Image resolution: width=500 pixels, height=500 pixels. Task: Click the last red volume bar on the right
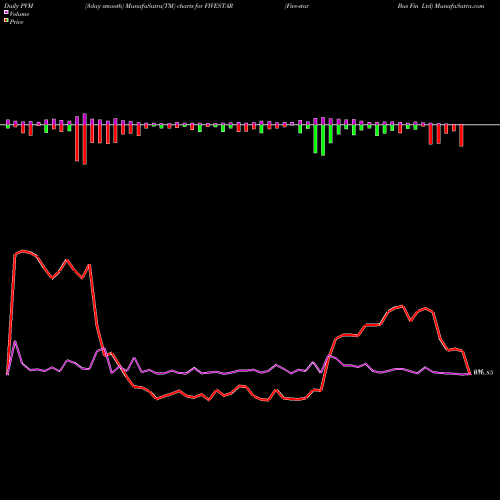(x=461, y=136)
